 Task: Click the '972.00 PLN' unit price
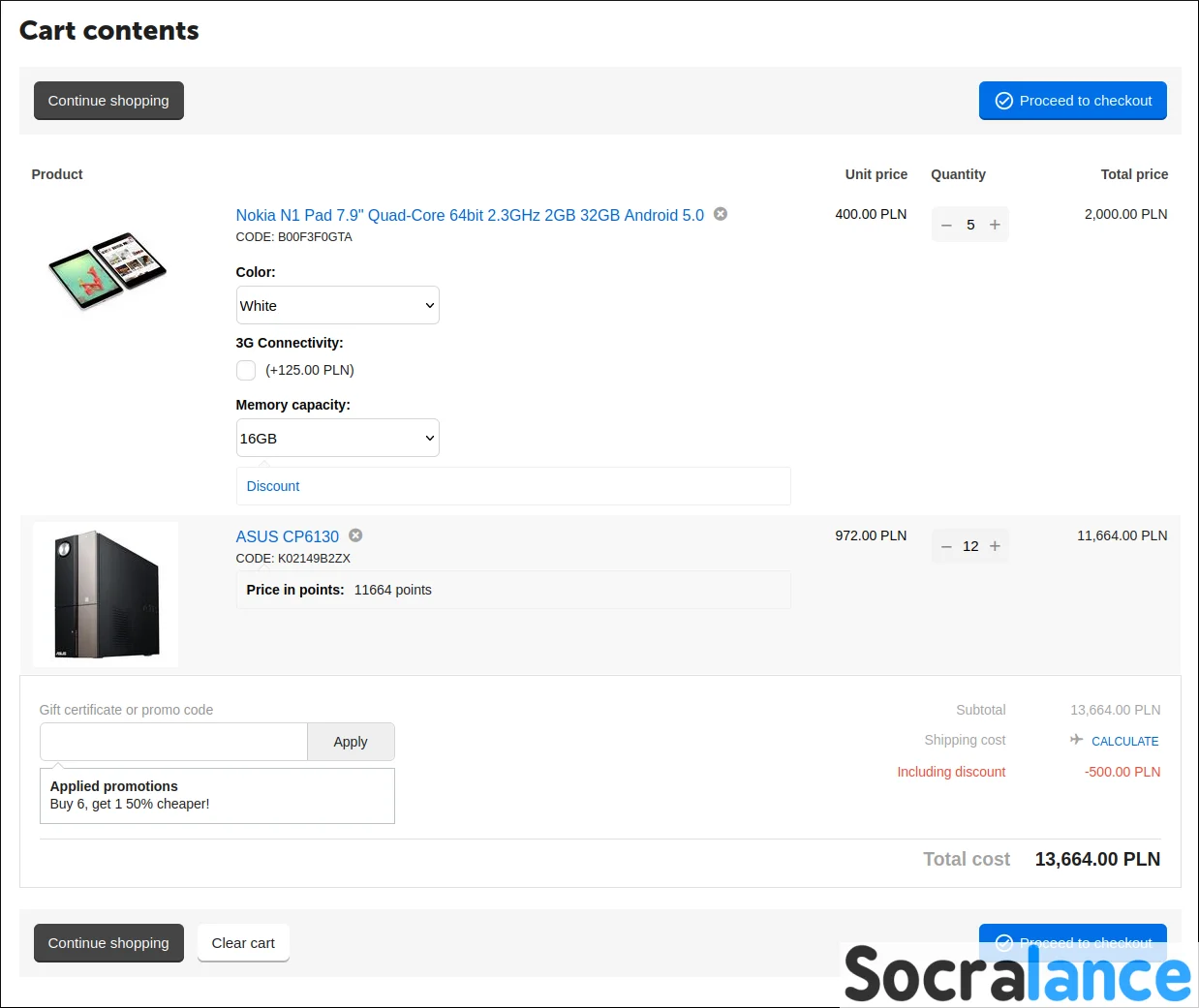click(872, 535)
